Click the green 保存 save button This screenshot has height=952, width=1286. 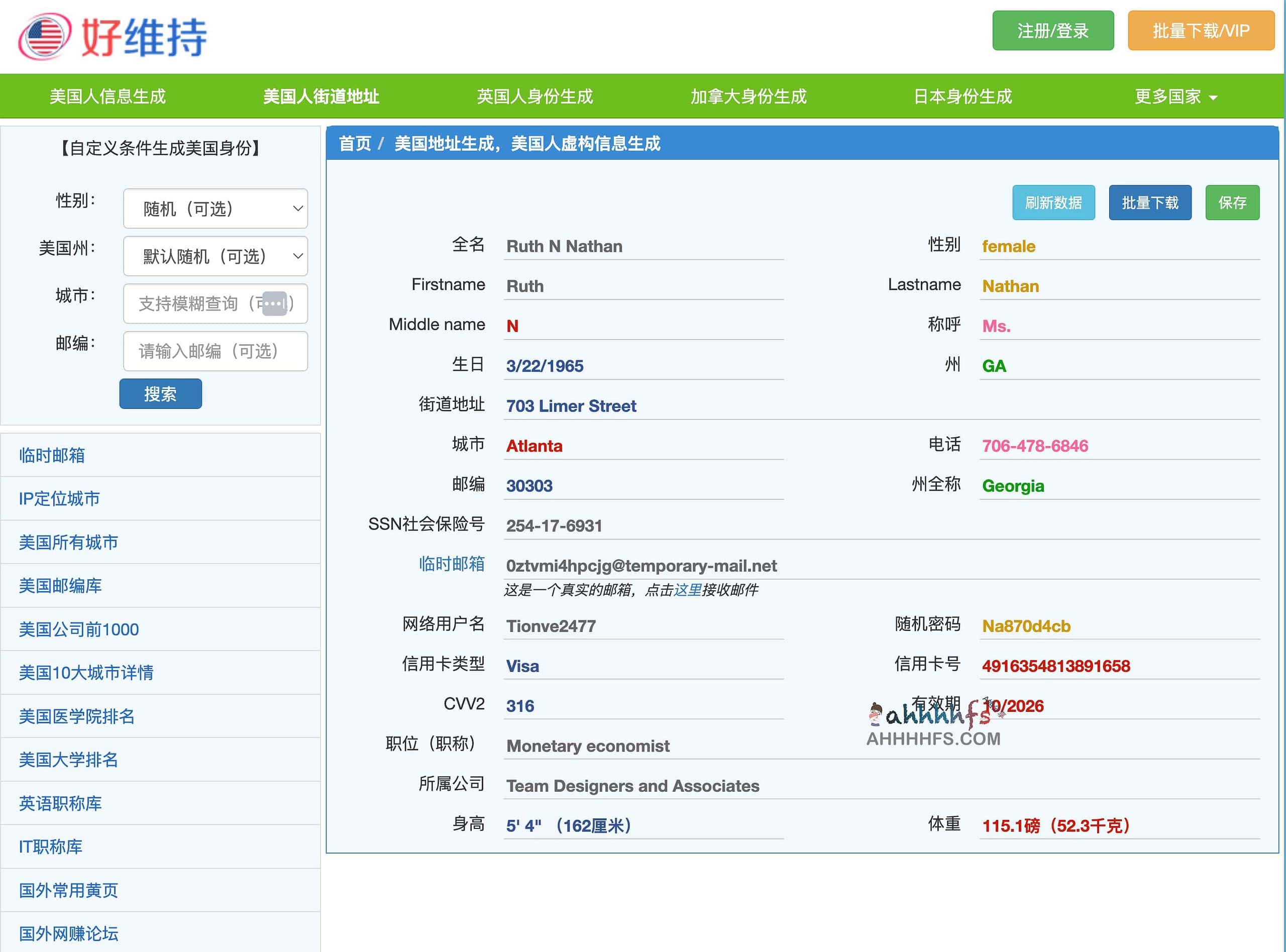1232,202
